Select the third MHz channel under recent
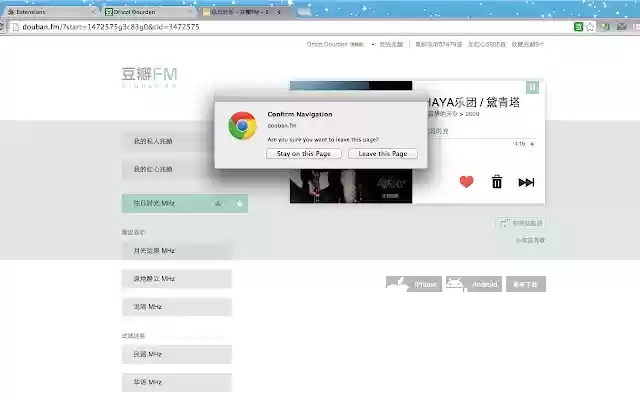640x400 pixels. click(x=176, y=307)
